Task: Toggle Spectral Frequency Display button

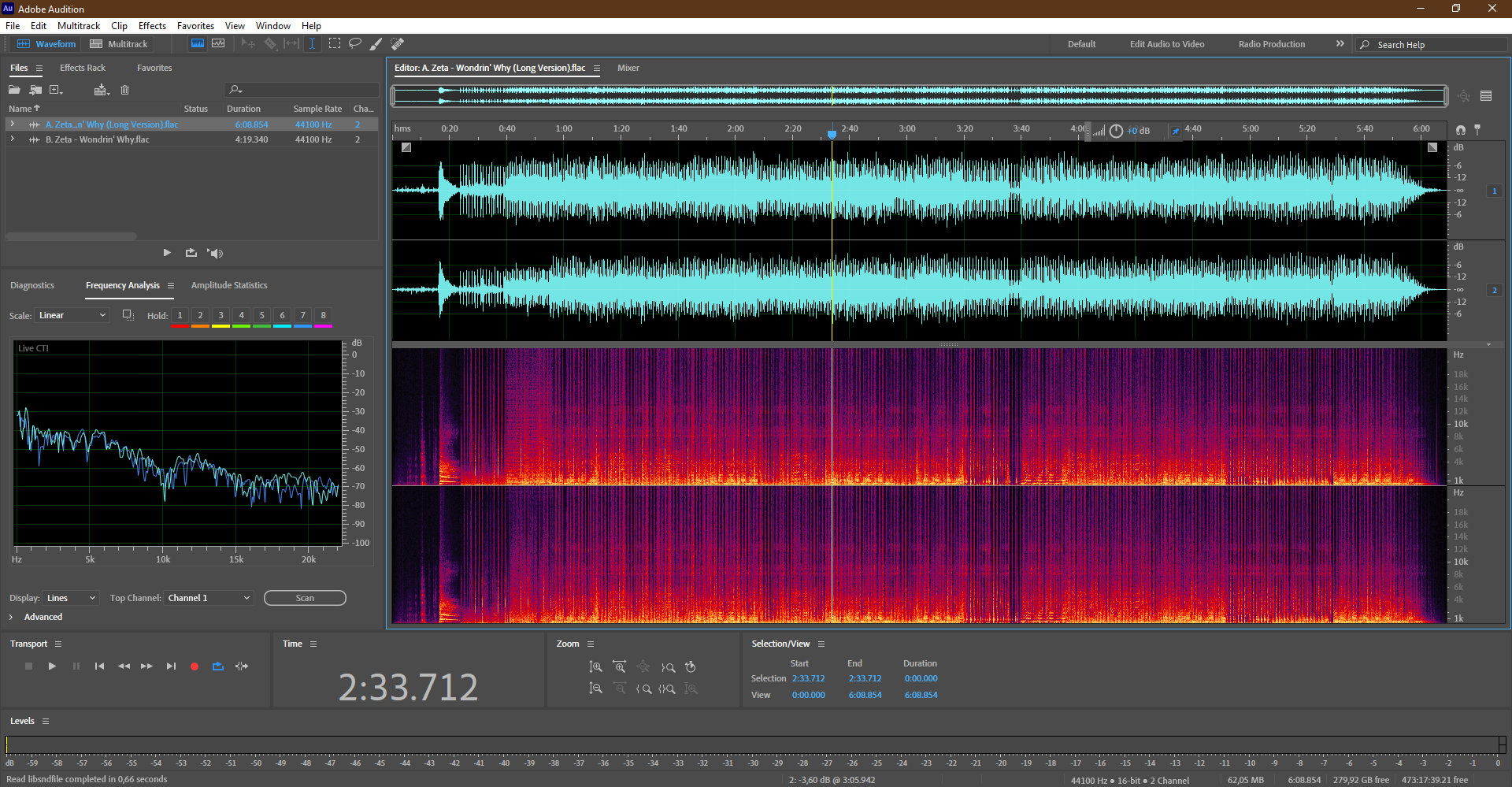Action: click(x=198, y=44)
